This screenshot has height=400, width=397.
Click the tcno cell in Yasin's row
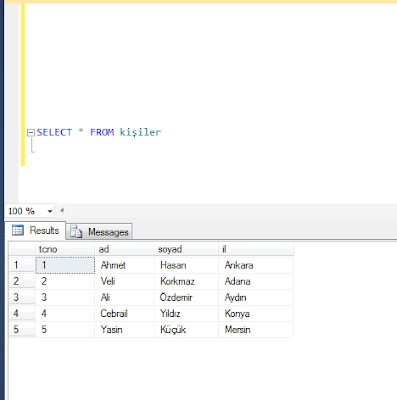click(x=65, y=329)
